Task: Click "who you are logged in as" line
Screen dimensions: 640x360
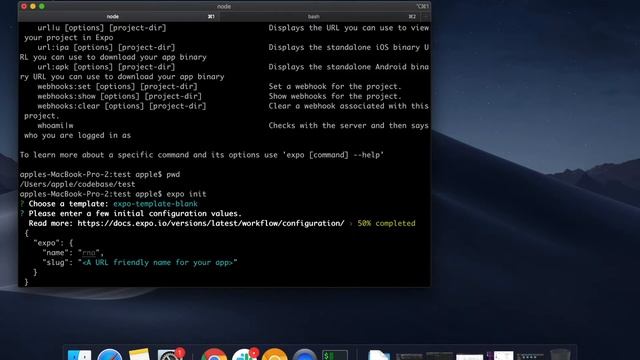Action: (77, 135)
